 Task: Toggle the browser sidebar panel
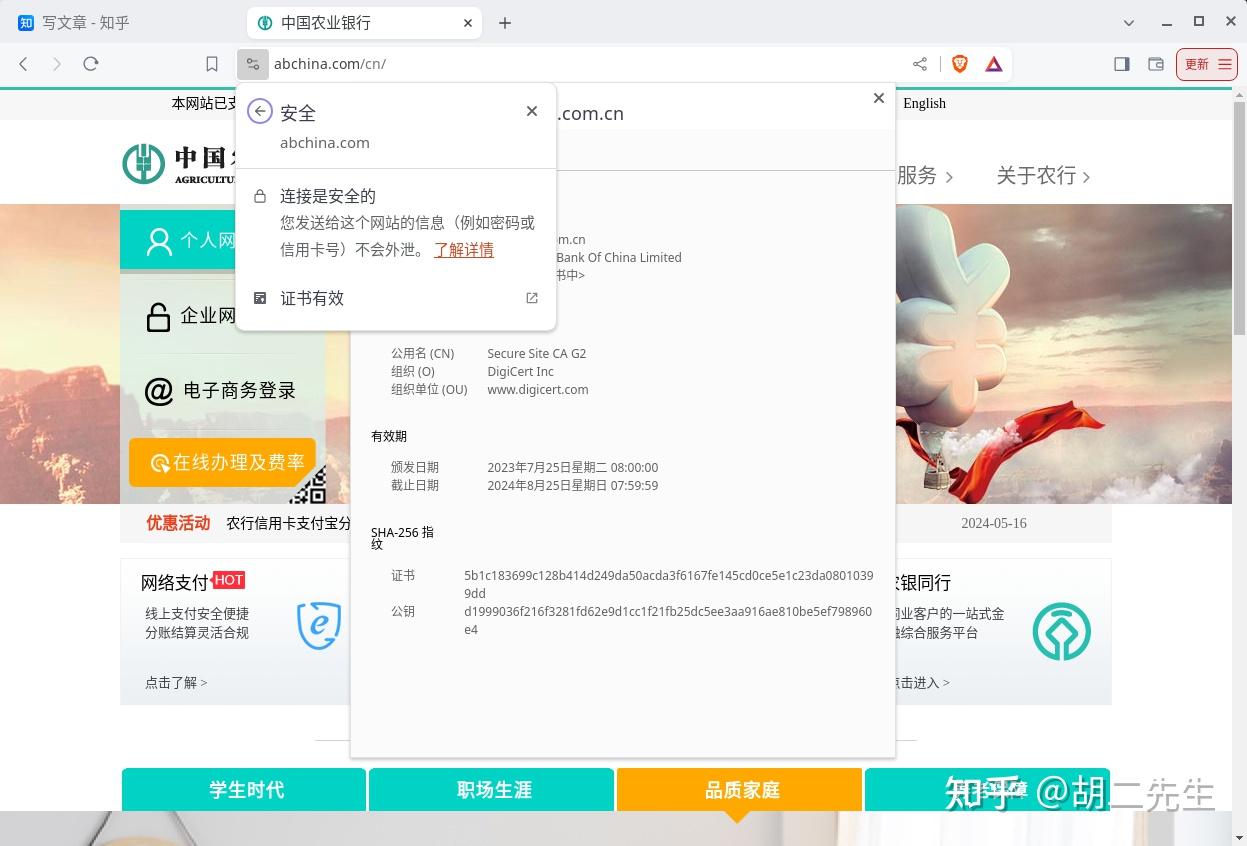click(x=1121, y=63)
